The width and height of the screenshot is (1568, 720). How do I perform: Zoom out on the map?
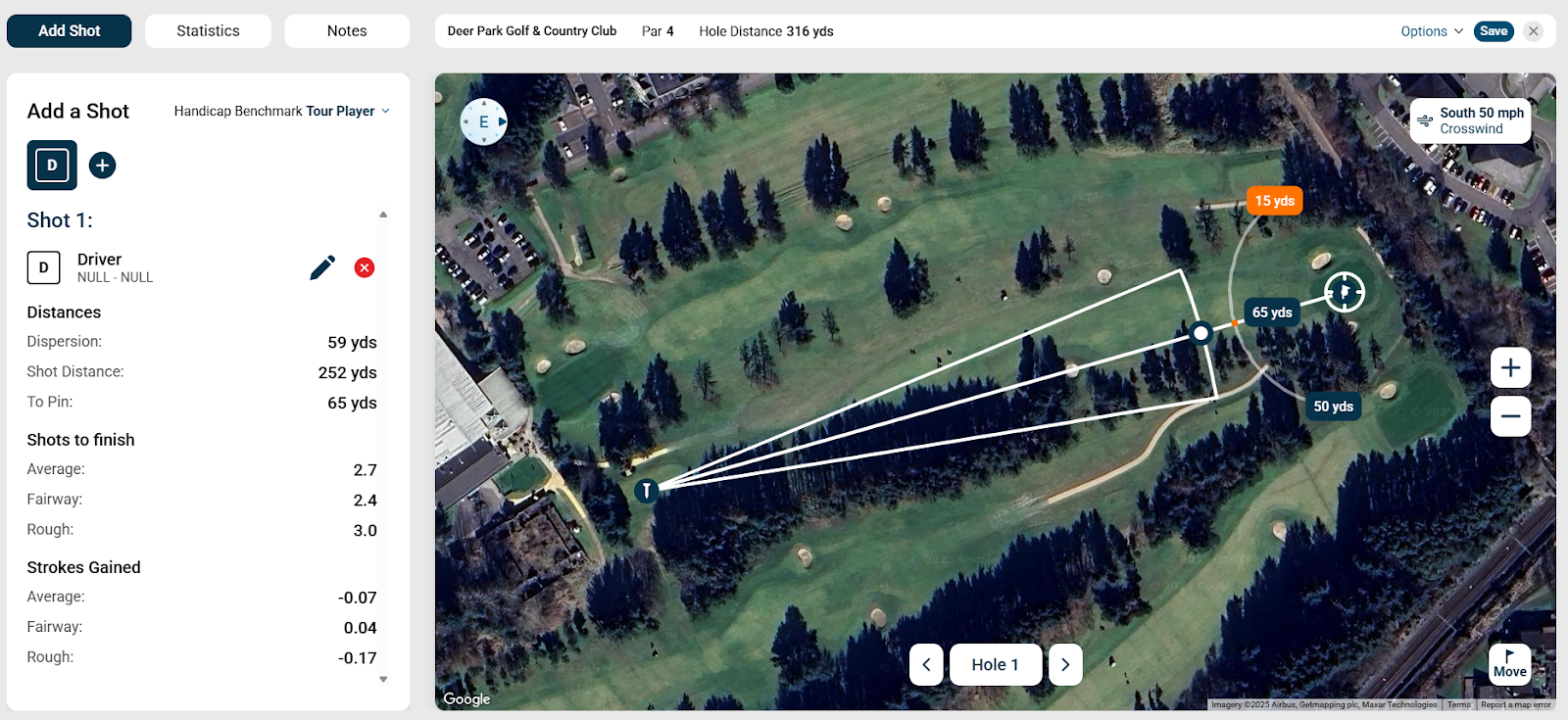1510,416
